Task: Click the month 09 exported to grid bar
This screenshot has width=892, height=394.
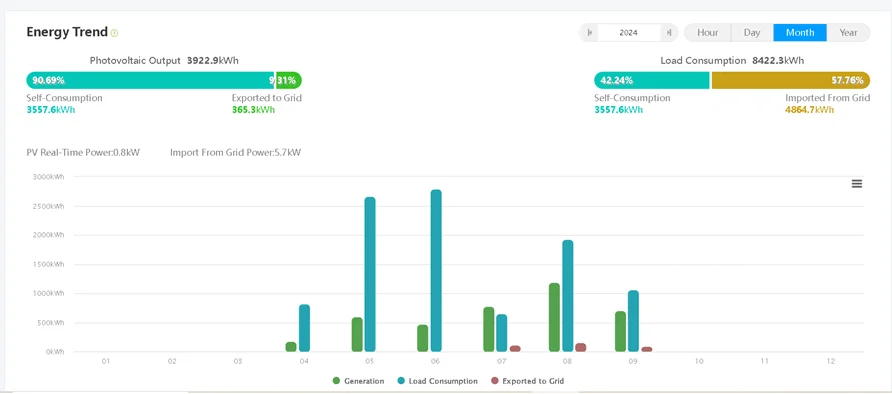Action: (647, 349)
